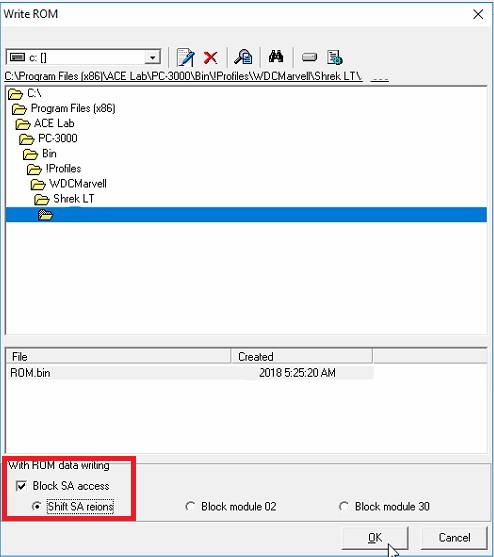This screenshot has height=557, width=494.
Task: Toggle the Block SA access checkbox
Action: (21, 486)
